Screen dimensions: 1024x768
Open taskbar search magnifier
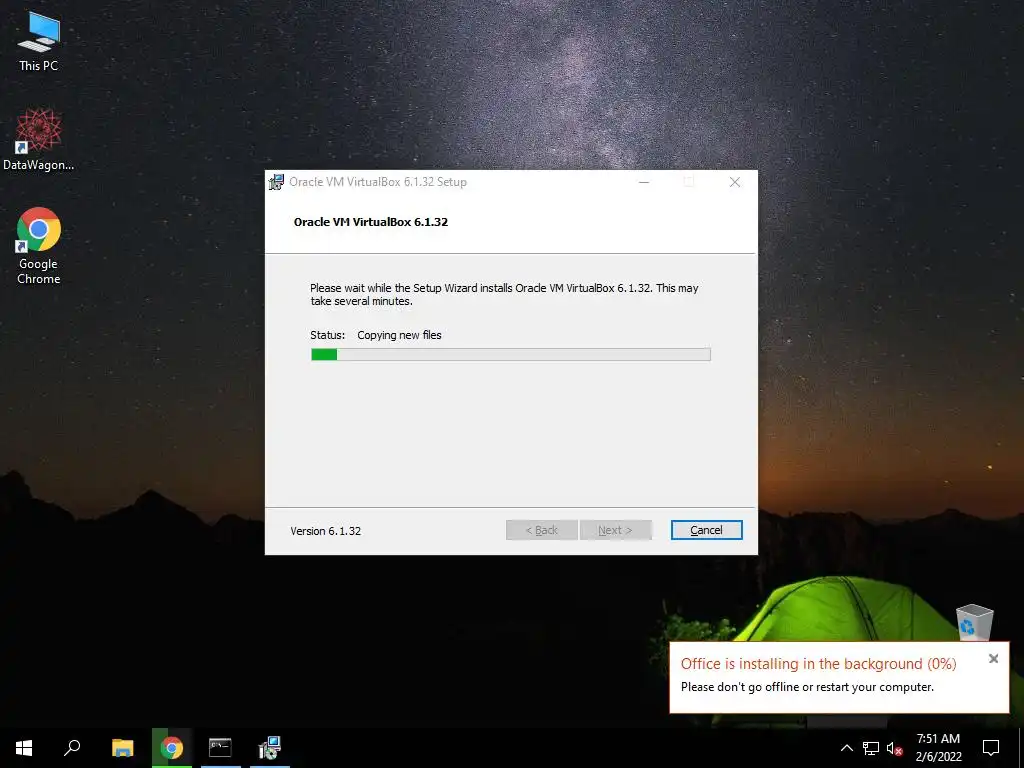(72, 748)
